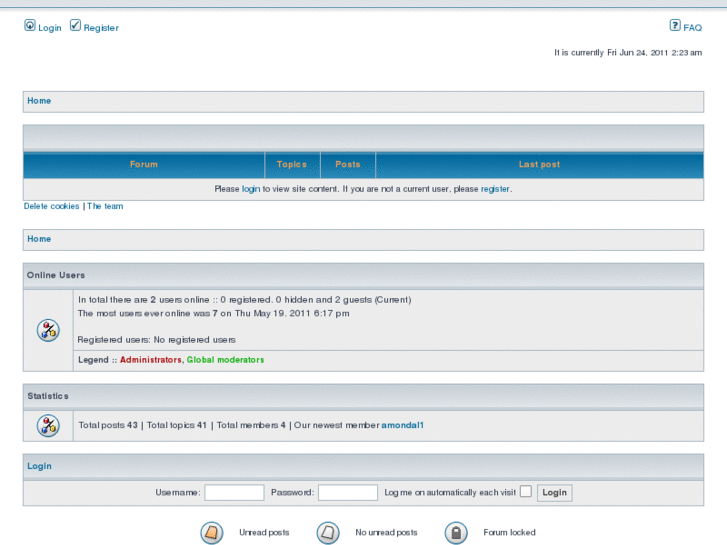Viewport: 727px width, 545px height.
Task: Open the Login link at top left
Action: click(x=50, y=28)
